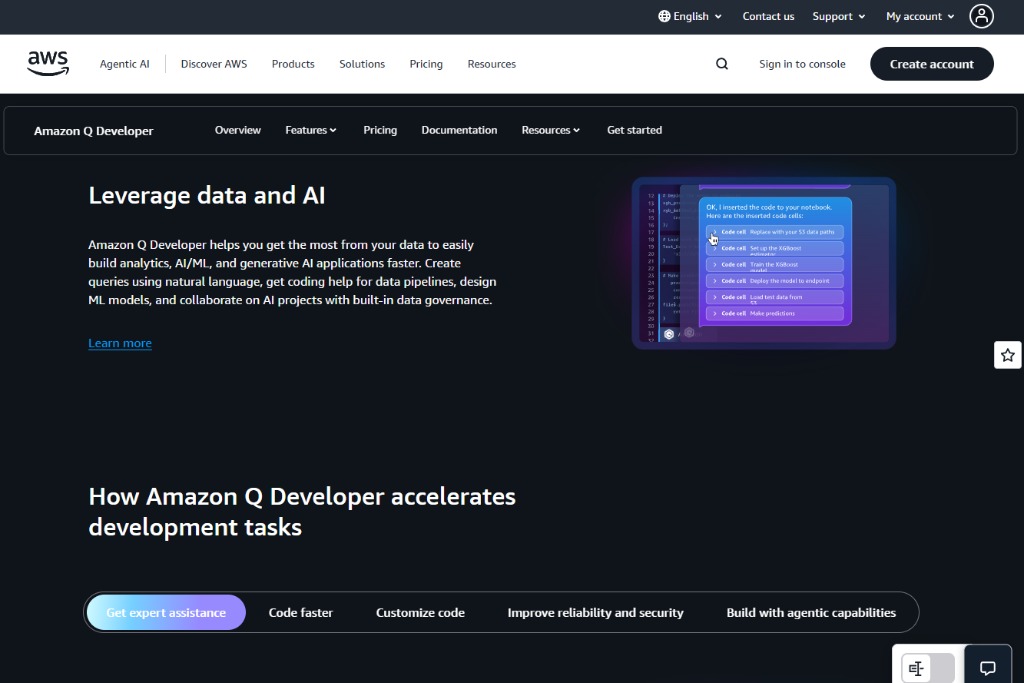Viewport: 1024px width, 683px height.
Task: Open the Products menu
Action: coord(292,63)
